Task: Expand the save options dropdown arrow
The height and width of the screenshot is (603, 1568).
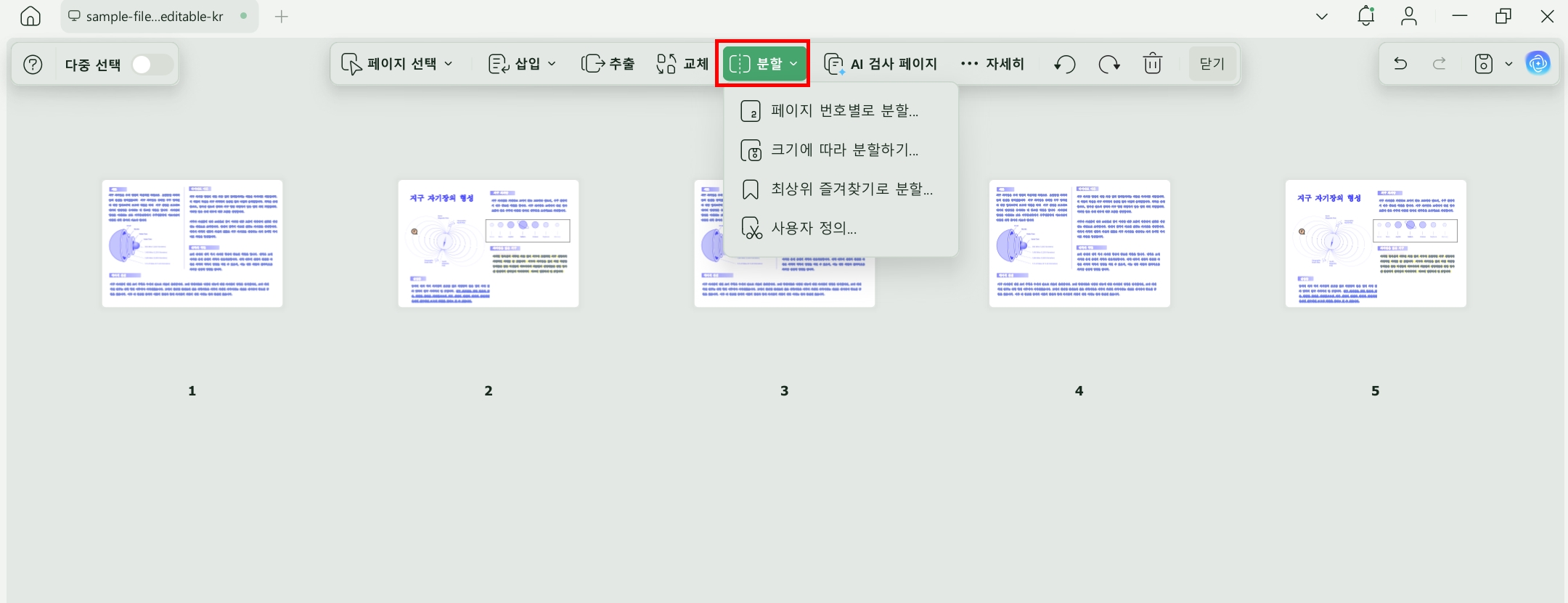Action: click(x=1508, y=64)
